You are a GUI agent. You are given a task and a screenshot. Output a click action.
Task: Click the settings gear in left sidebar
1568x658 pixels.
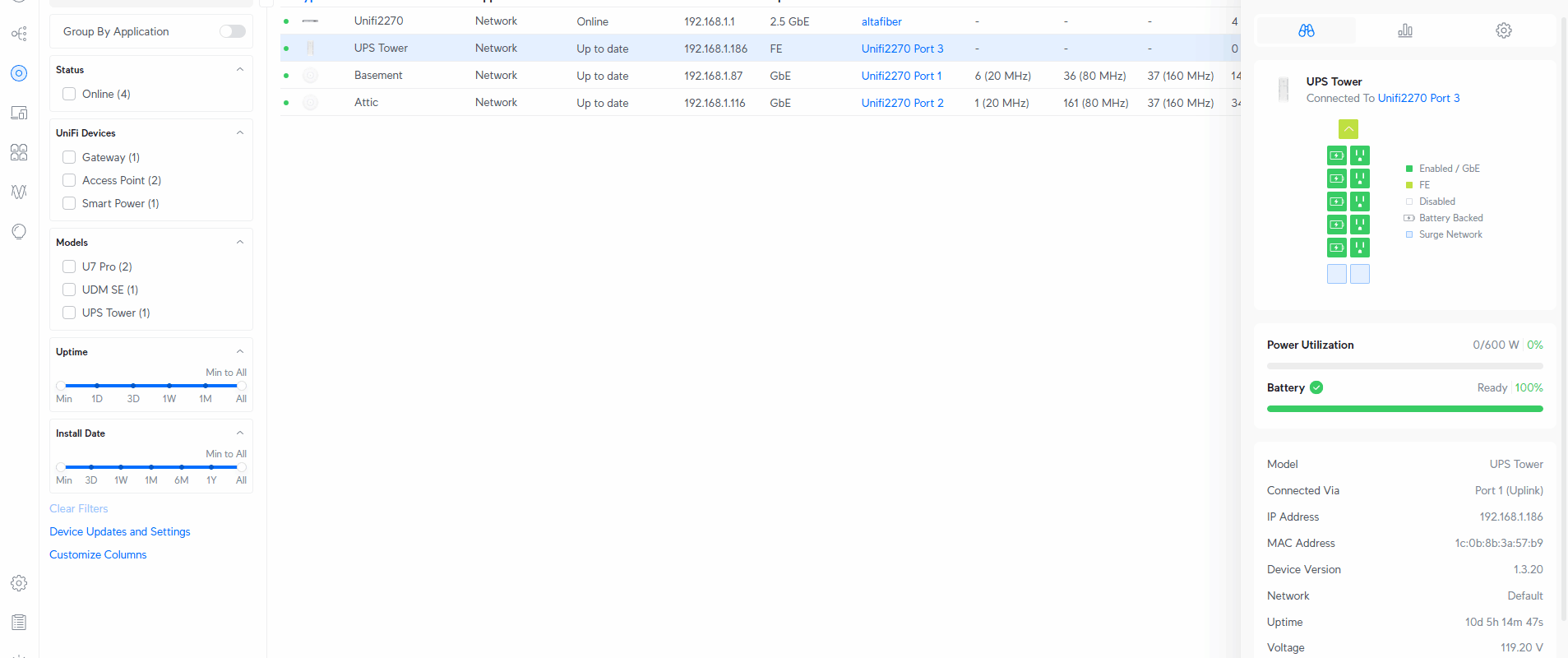[x=19, y=583]
